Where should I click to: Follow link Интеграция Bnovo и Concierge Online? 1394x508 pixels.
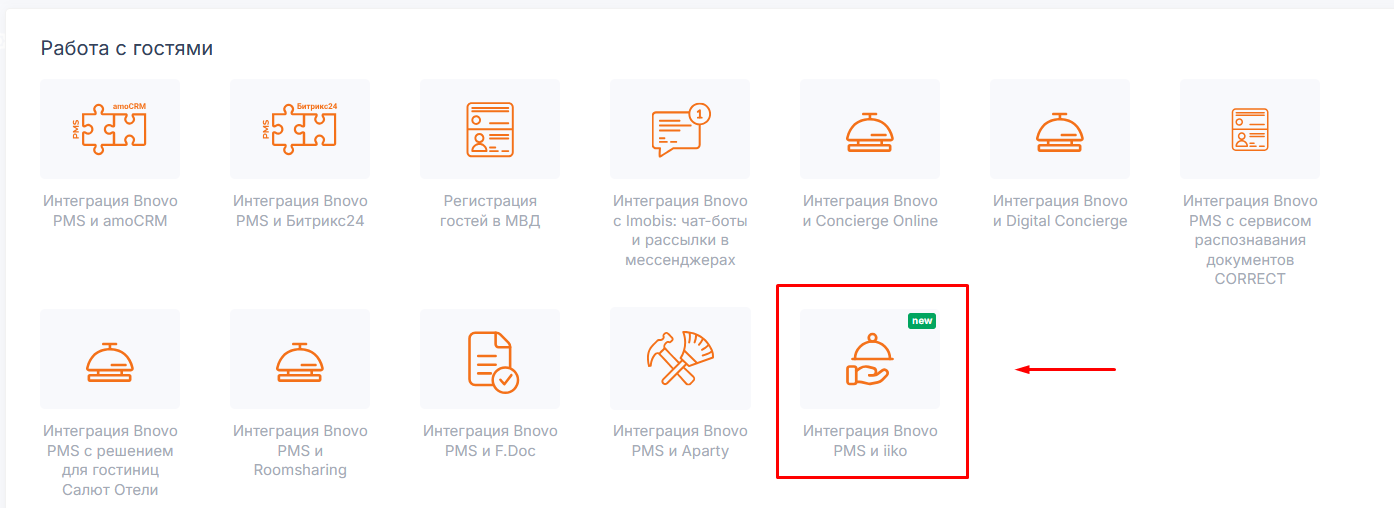coord(870,211)
